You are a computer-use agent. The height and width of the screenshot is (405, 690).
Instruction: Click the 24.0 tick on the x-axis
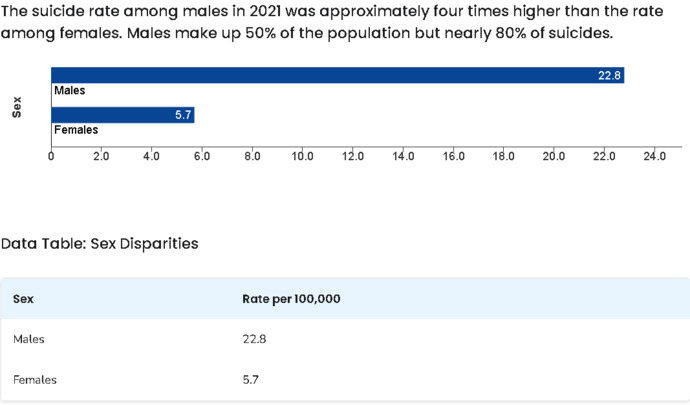(654, 156)
